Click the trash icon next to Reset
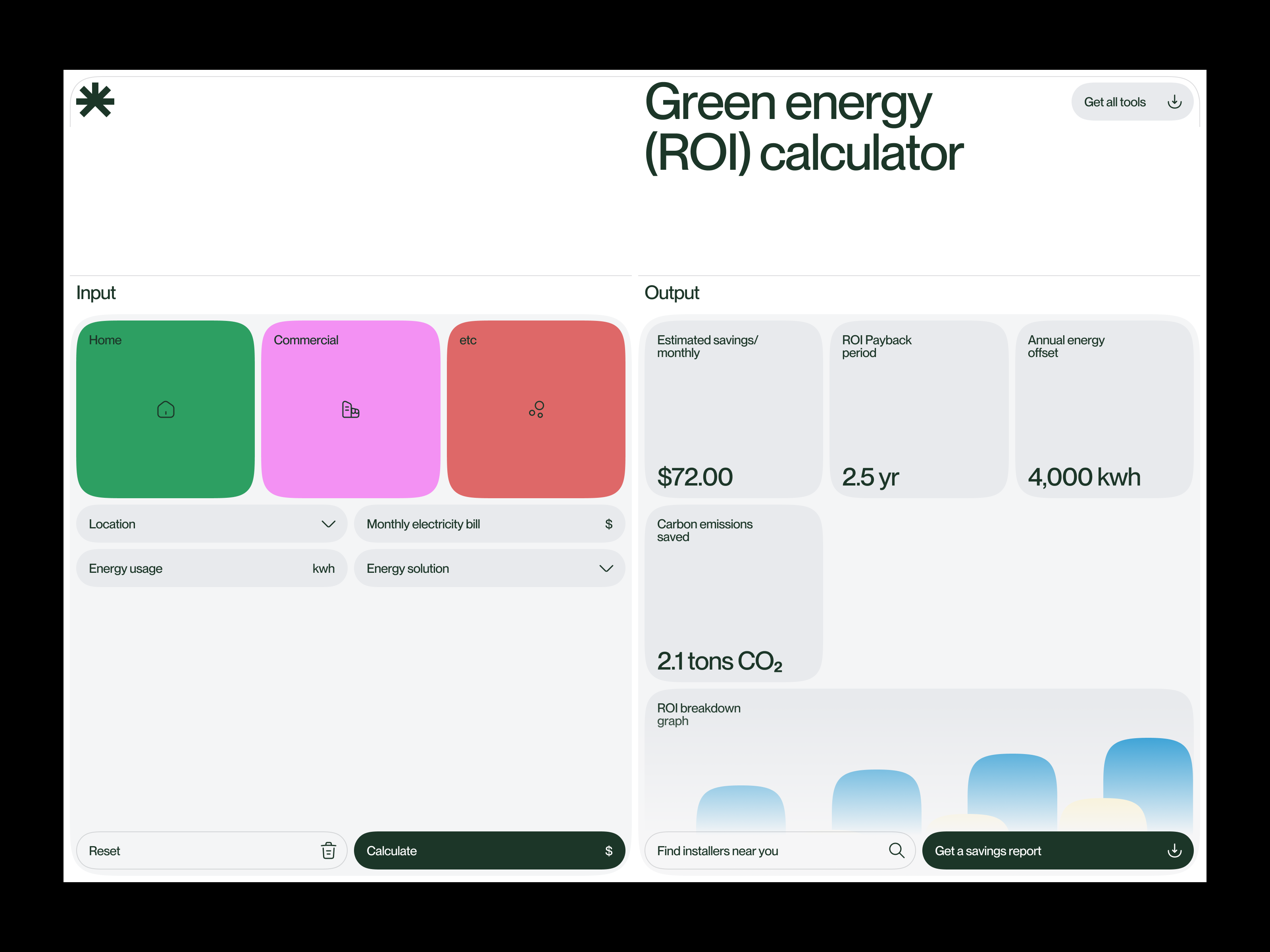The height and width of the screenshot is (952, 1270). tap(328, 850)
